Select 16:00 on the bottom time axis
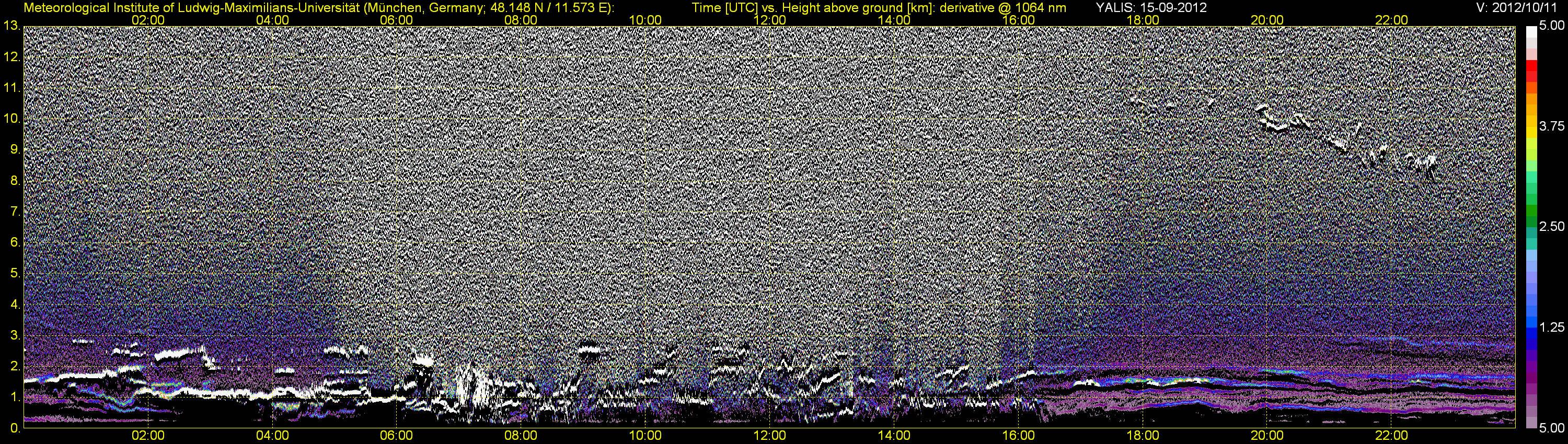The width and height of the screenshot is (1568, 444). 1018,436
